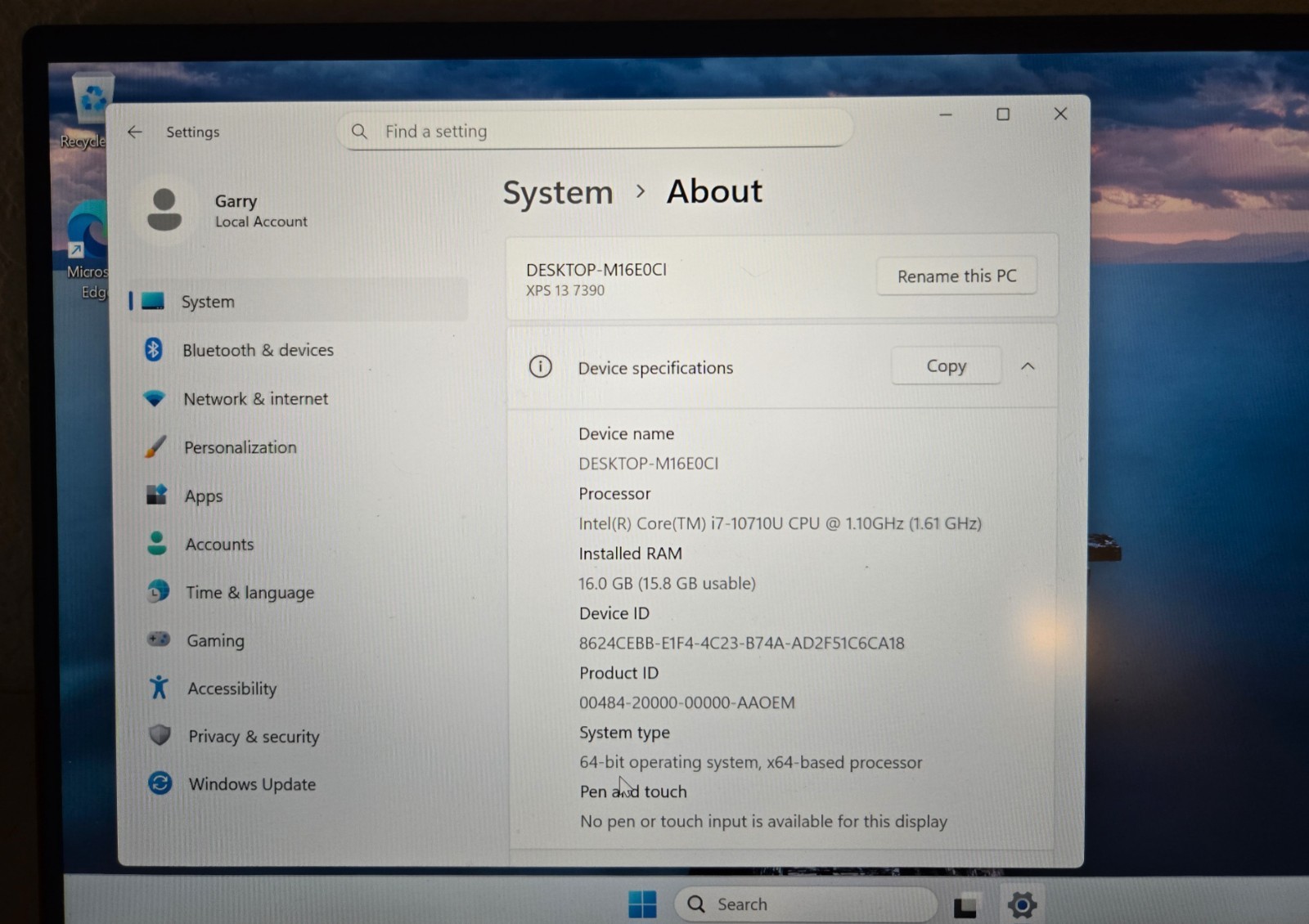1309x924 pixels.
Task: Click the Gaming controller icon
Action: pos(159,639)
